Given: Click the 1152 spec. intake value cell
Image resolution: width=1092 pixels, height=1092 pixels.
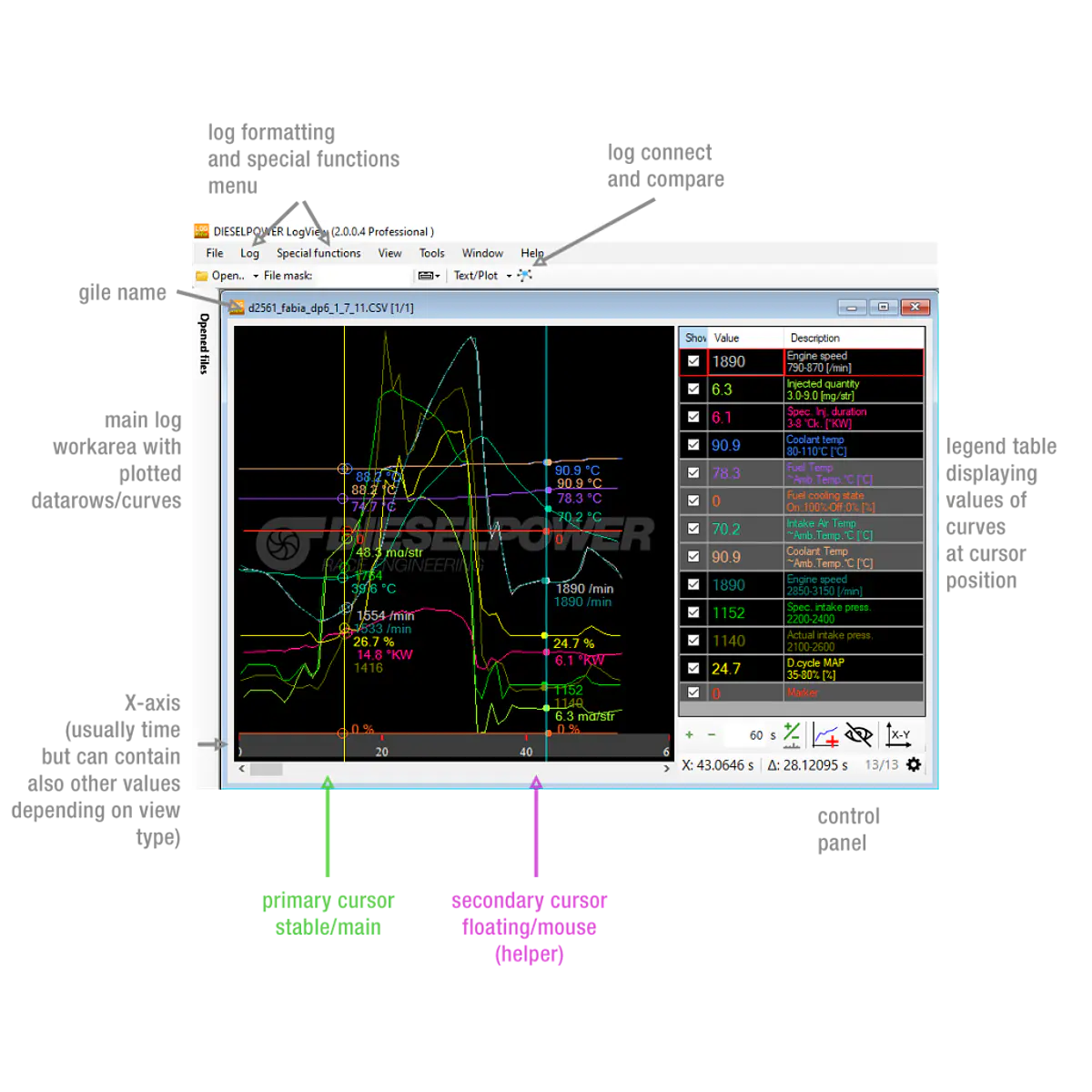Looking at the screenshot, I should click(x=745, y=612).
